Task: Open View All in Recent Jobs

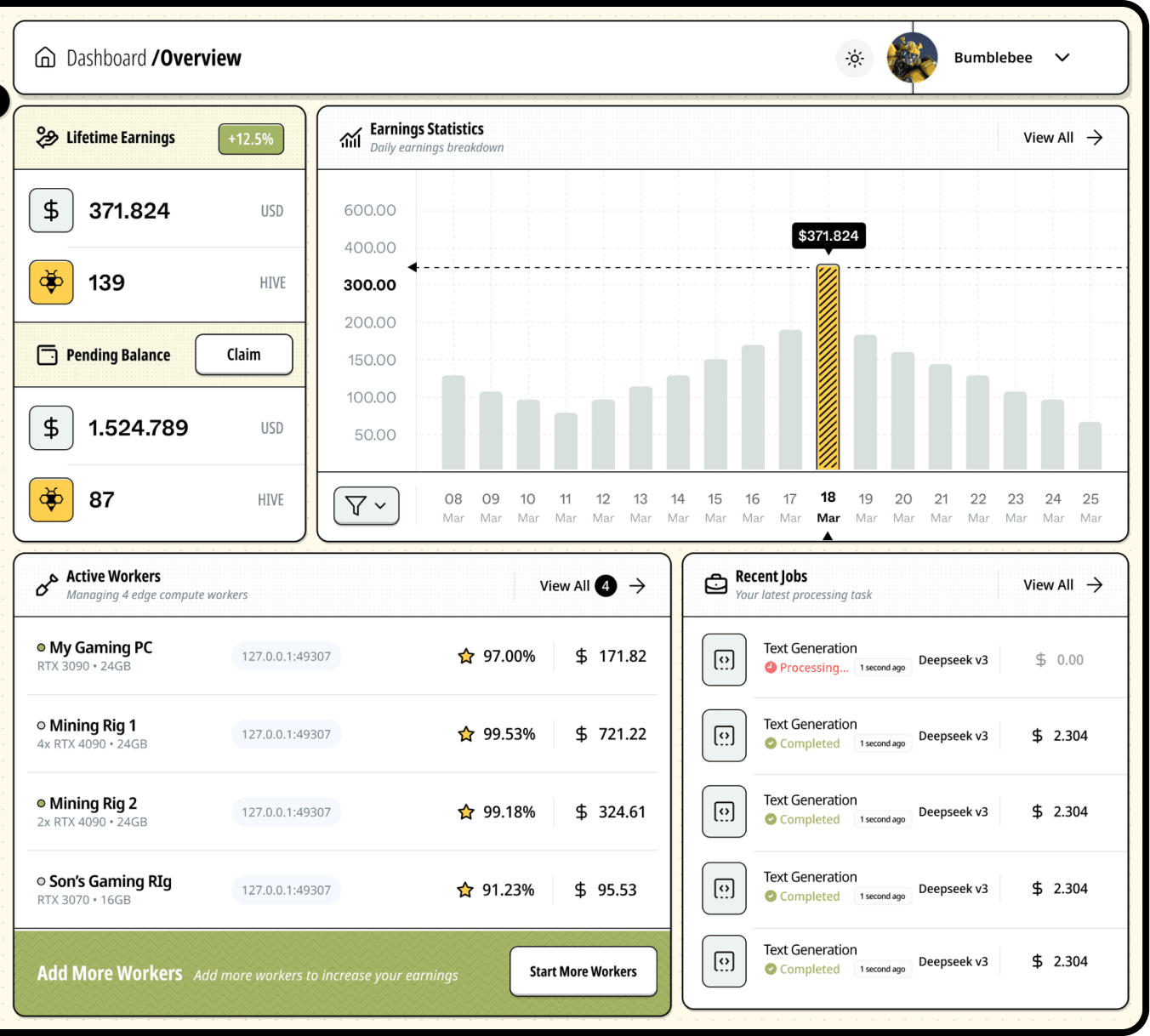Action: (1062, 585)
